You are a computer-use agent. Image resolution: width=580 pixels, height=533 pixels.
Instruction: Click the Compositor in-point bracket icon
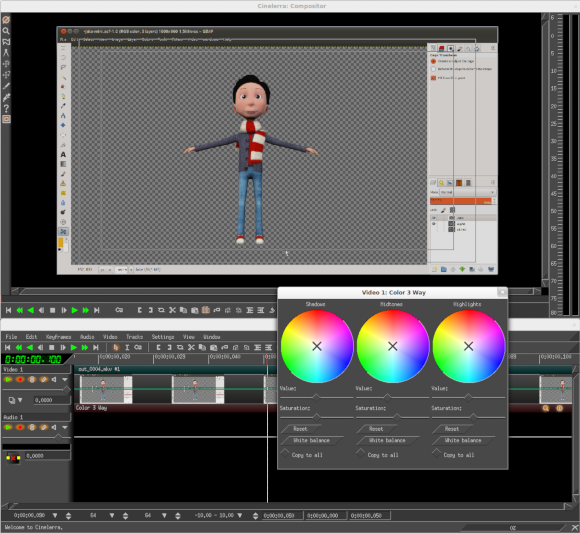139,310
